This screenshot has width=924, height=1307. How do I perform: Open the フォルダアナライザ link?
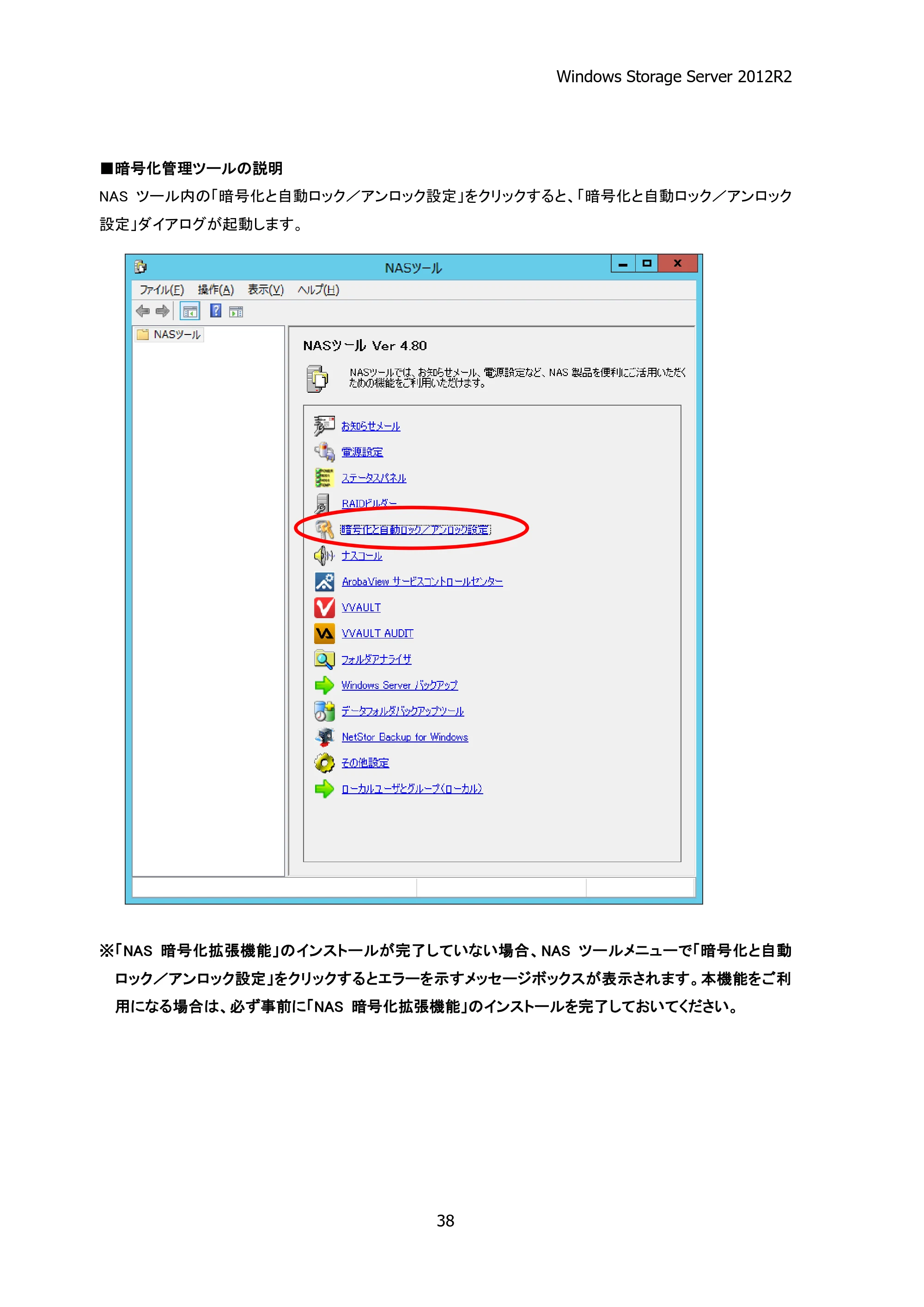(x=377, y=659)
